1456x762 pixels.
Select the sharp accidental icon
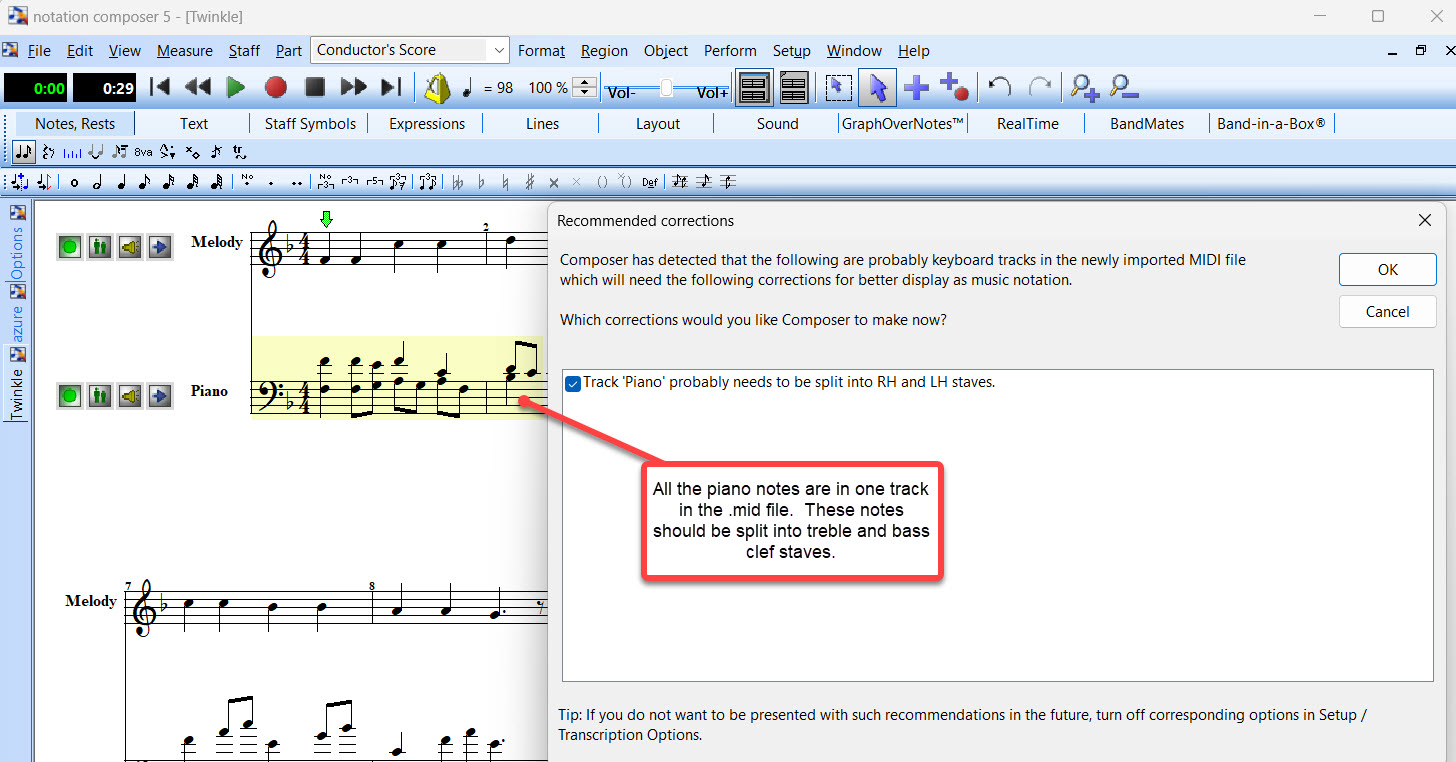click(x=529, y=182)
